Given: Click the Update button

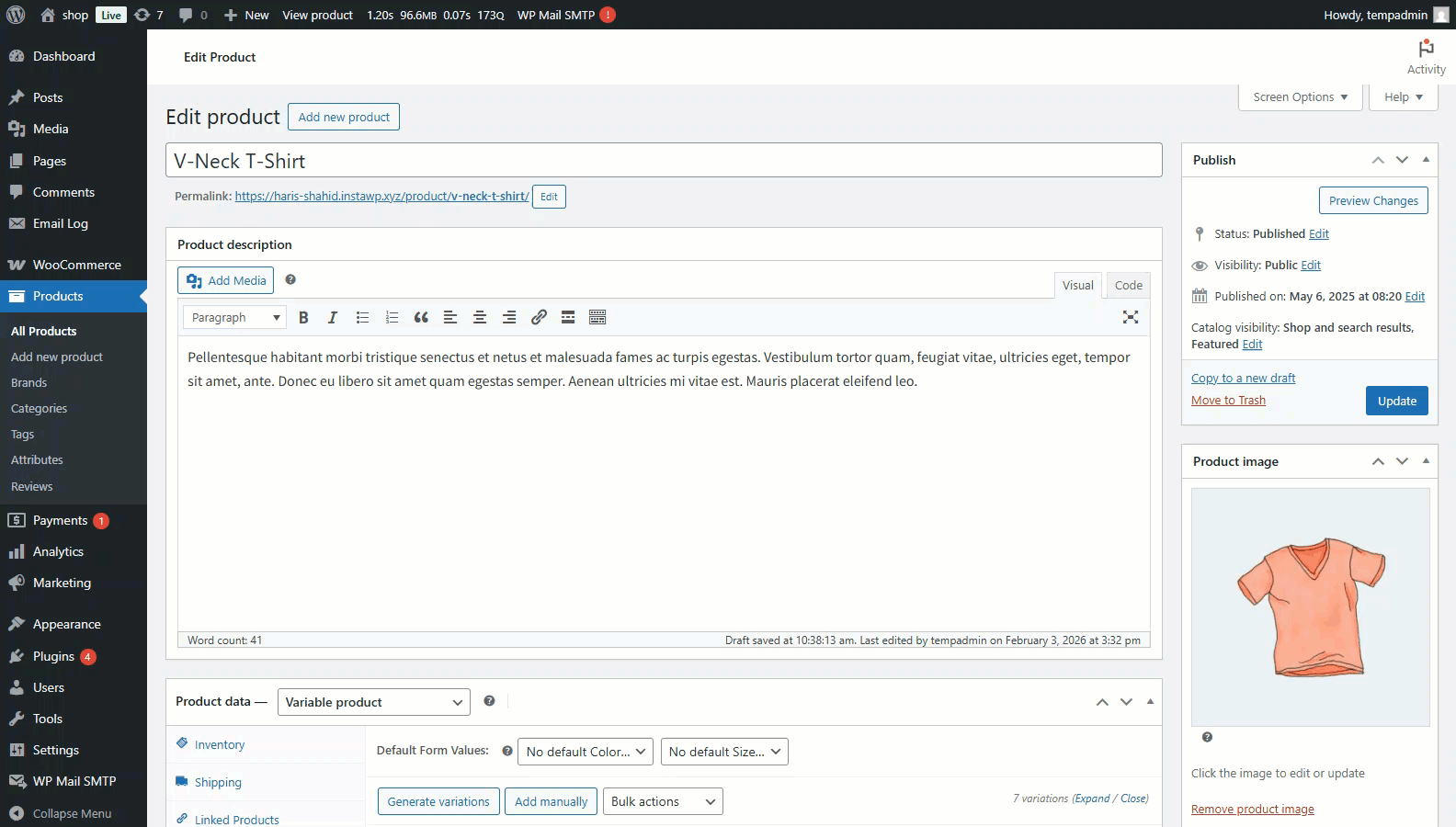Looking at the screenshot, I should (x=1396, y=401).
